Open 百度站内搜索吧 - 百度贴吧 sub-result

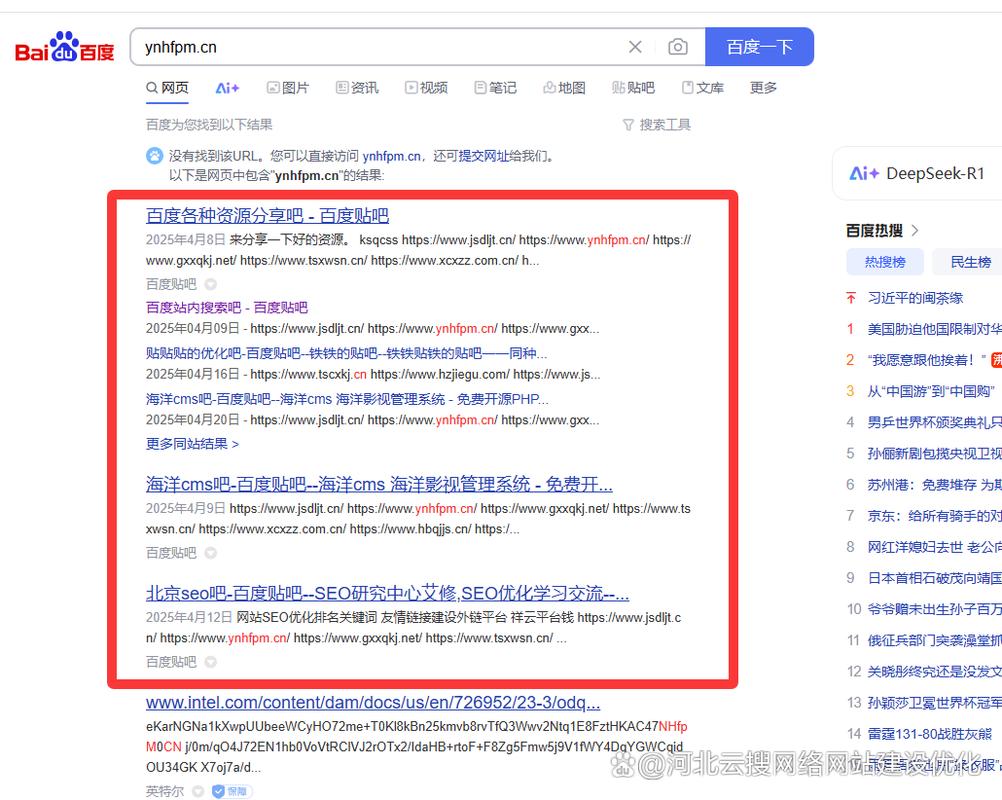point(227,307)
